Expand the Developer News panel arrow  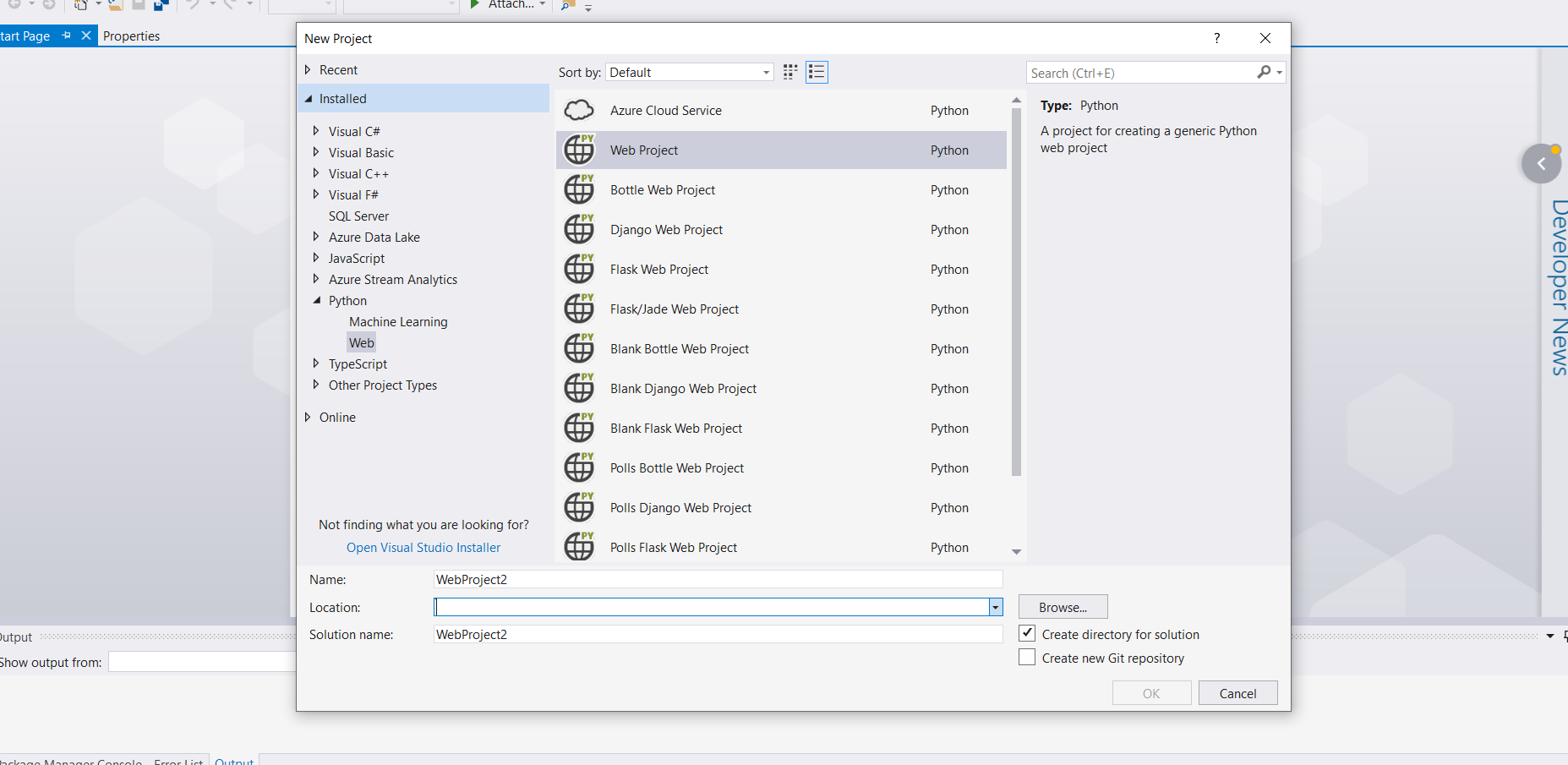[1541, 164]
